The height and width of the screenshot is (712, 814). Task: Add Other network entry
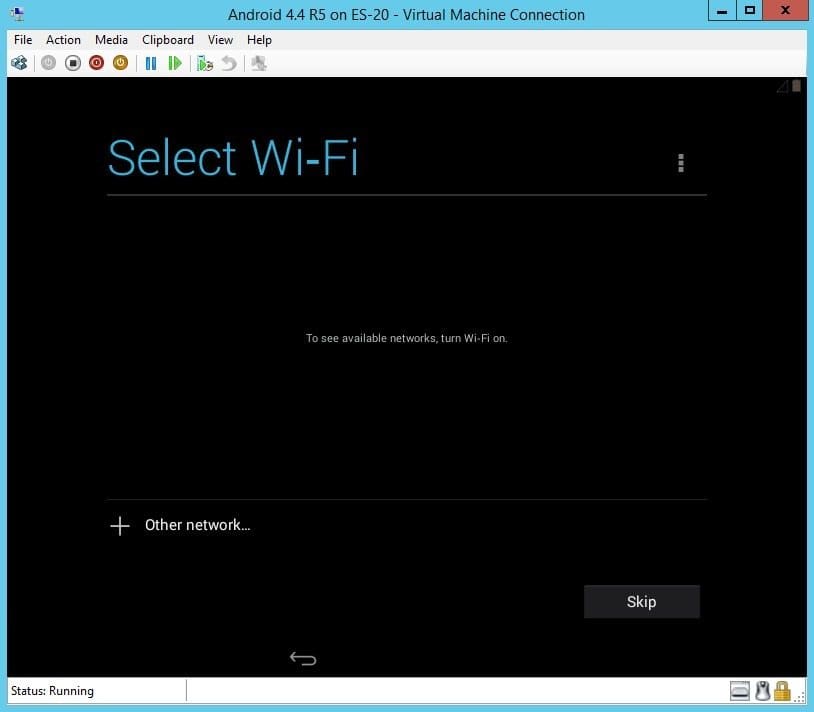click(407, 525)
